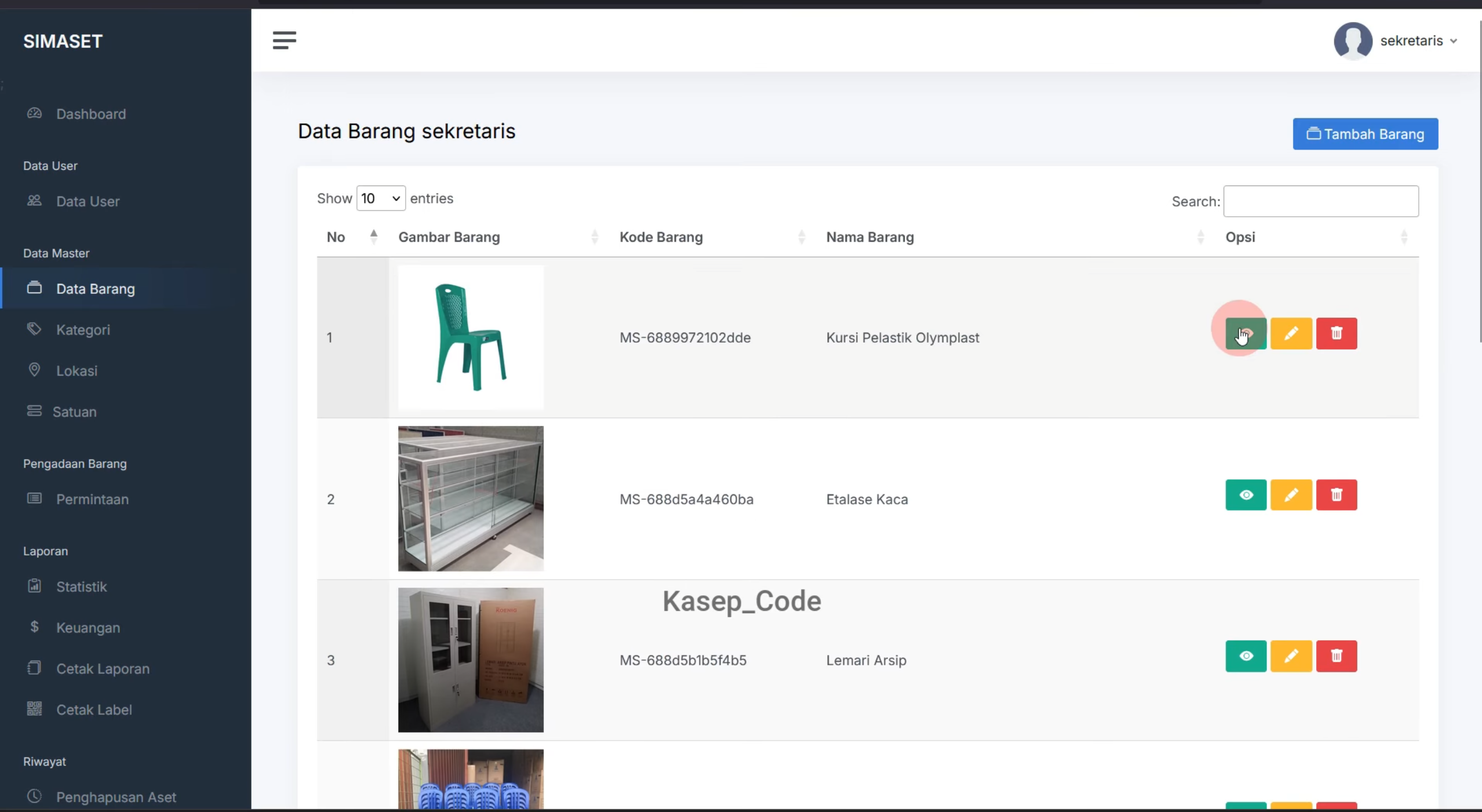
Task: Click the SIMASET brand logo
Action: [x=63, y=41]
